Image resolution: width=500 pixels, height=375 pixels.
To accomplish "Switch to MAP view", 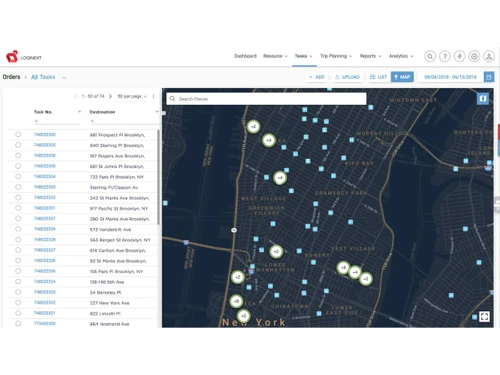I will point(402,77).
